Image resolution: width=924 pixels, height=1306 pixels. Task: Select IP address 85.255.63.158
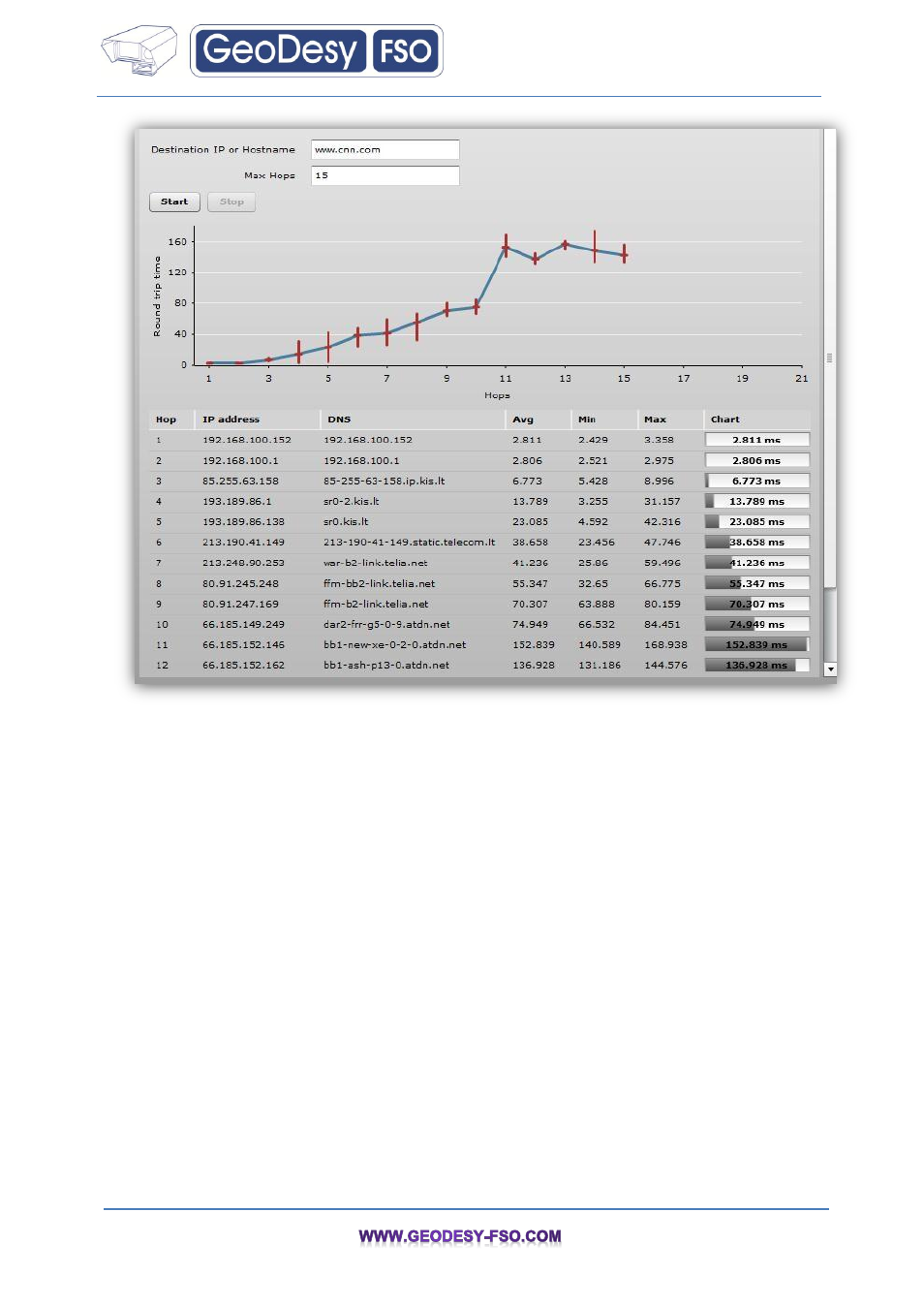click(240, 482)
